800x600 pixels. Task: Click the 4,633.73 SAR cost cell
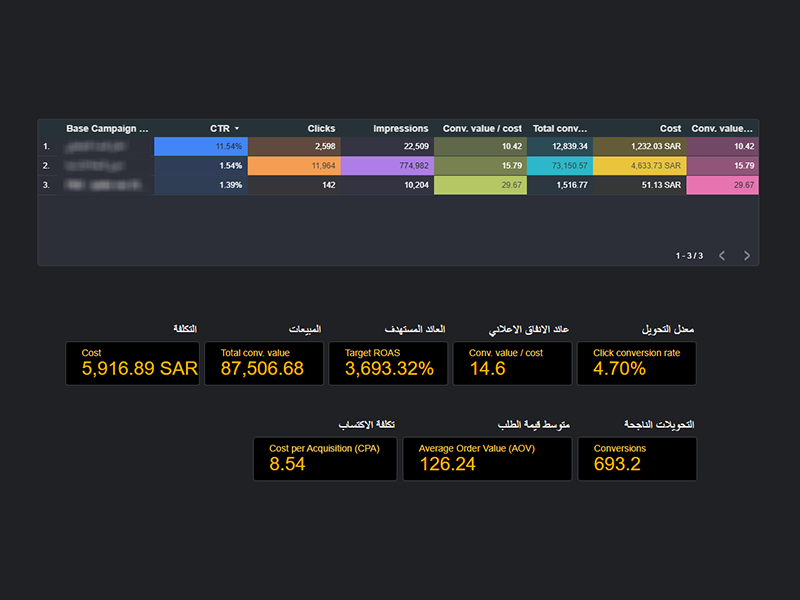click(x=638, y=166)
